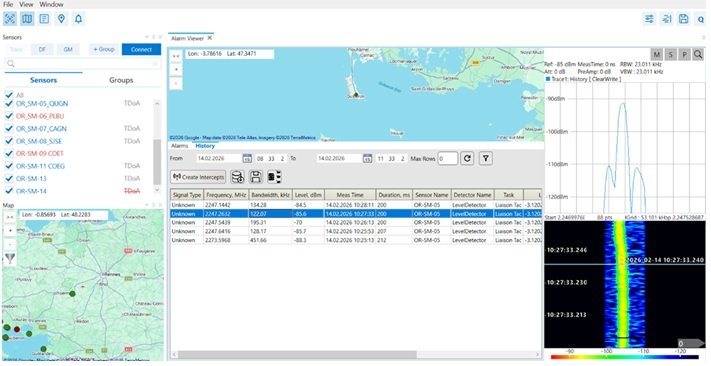Image resolution: width=711 pixels, height=366 pixels.
Task: Click the horizontal scrollbar under history table
Action: pos(297,354)
